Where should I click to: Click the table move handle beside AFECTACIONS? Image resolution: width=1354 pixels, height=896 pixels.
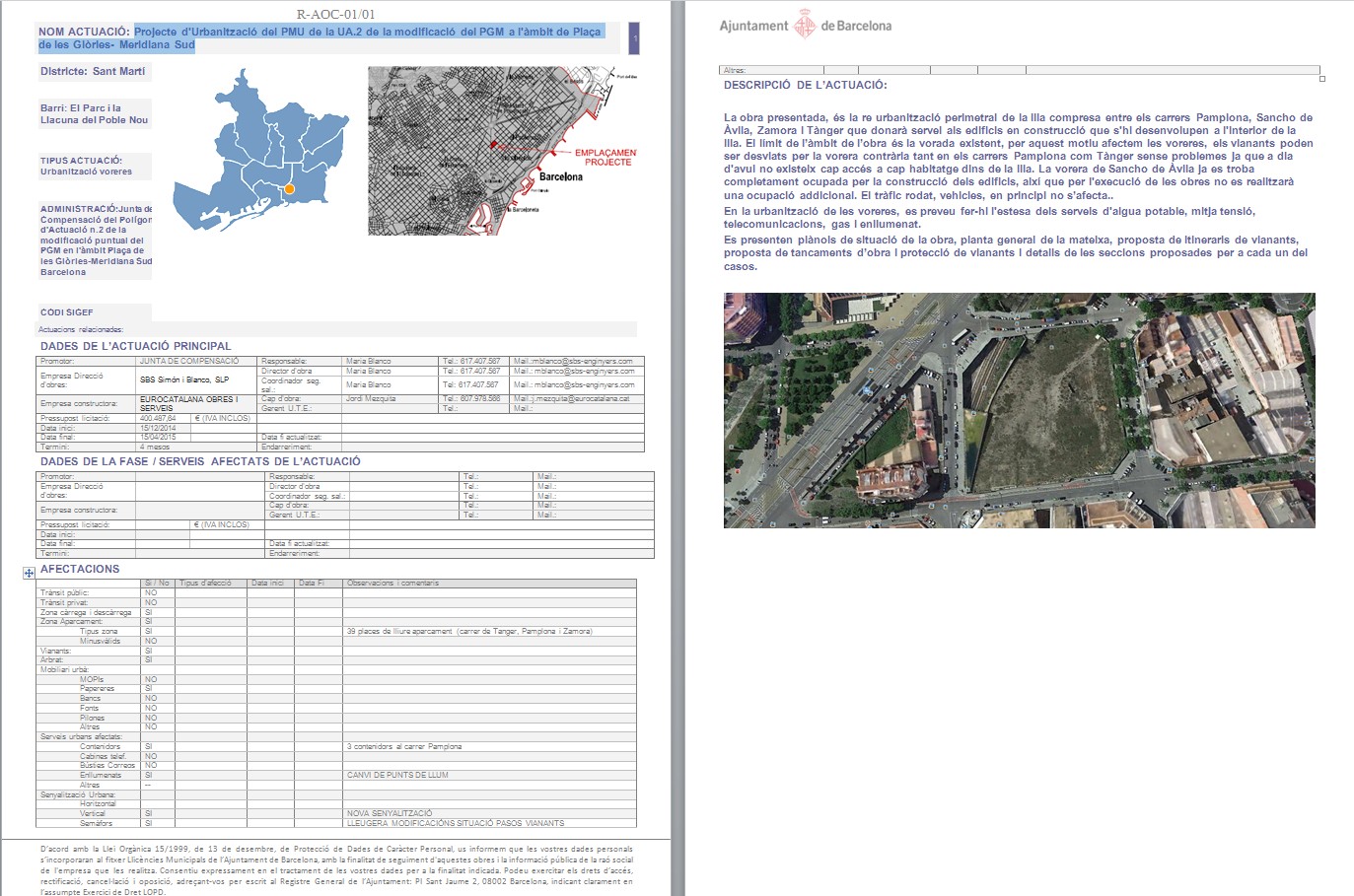coord(29,573)
